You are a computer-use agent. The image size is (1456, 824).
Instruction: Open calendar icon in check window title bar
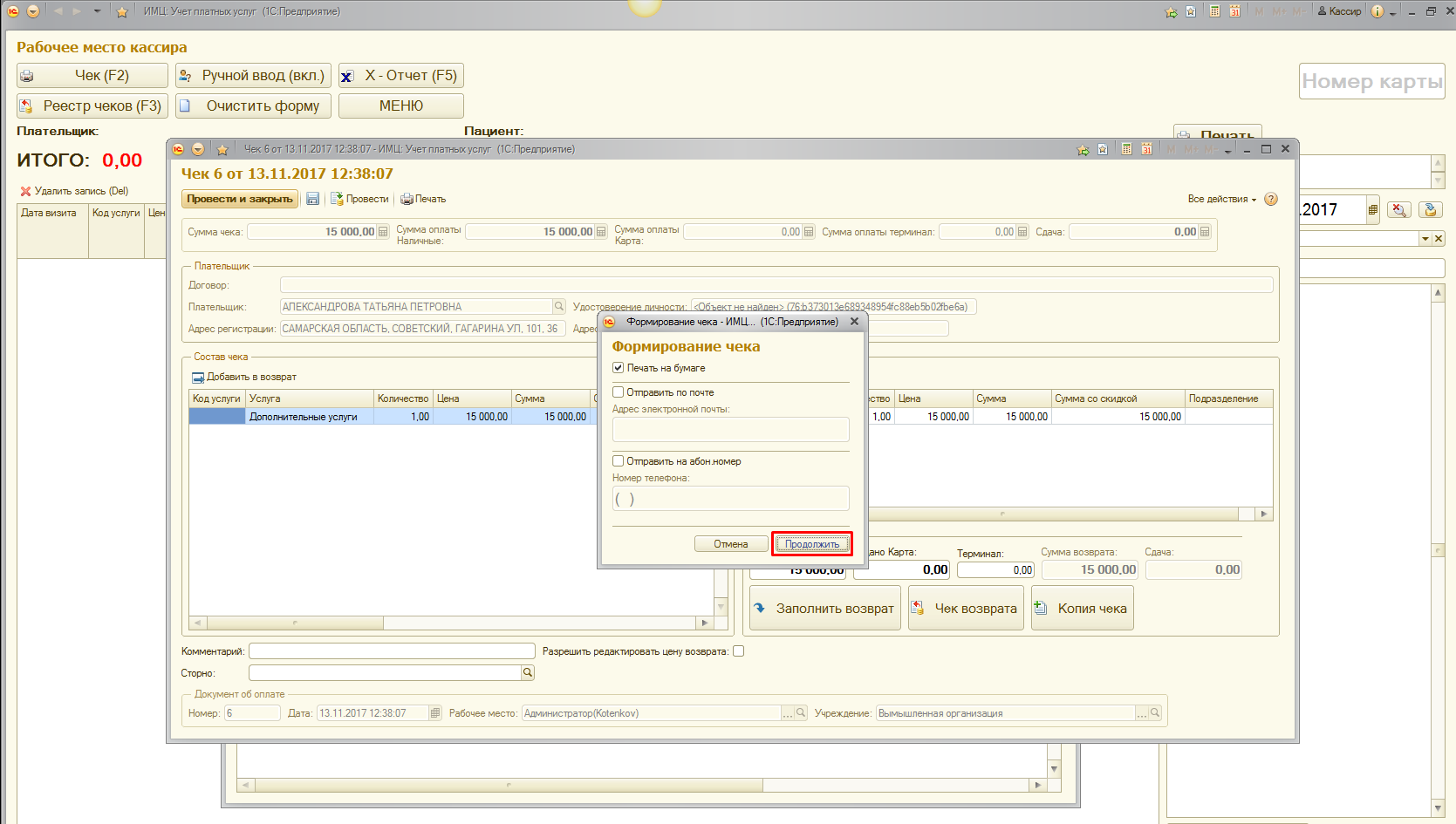coord(1146,149)
